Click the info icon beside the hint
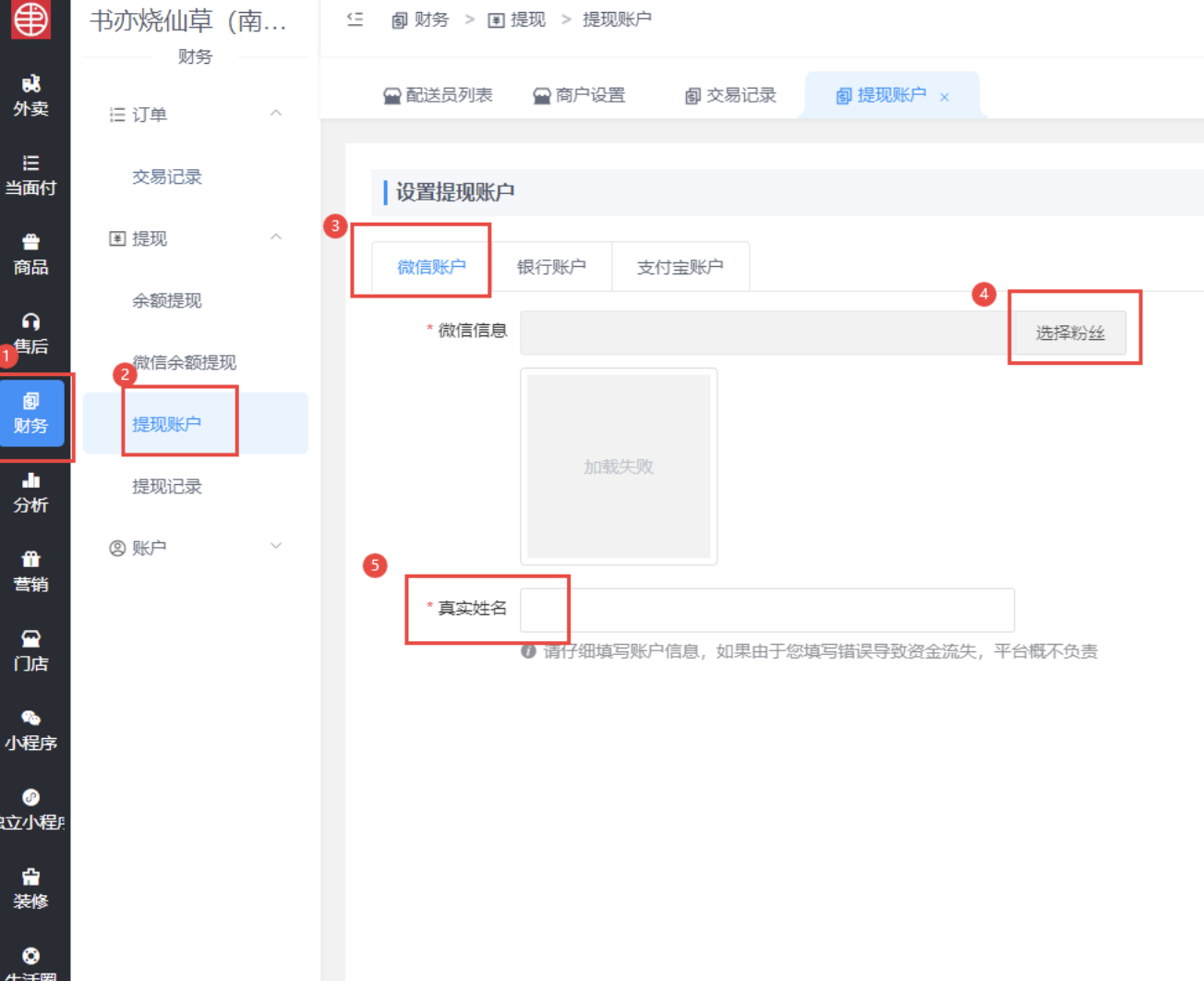 [x=528, y=651]
